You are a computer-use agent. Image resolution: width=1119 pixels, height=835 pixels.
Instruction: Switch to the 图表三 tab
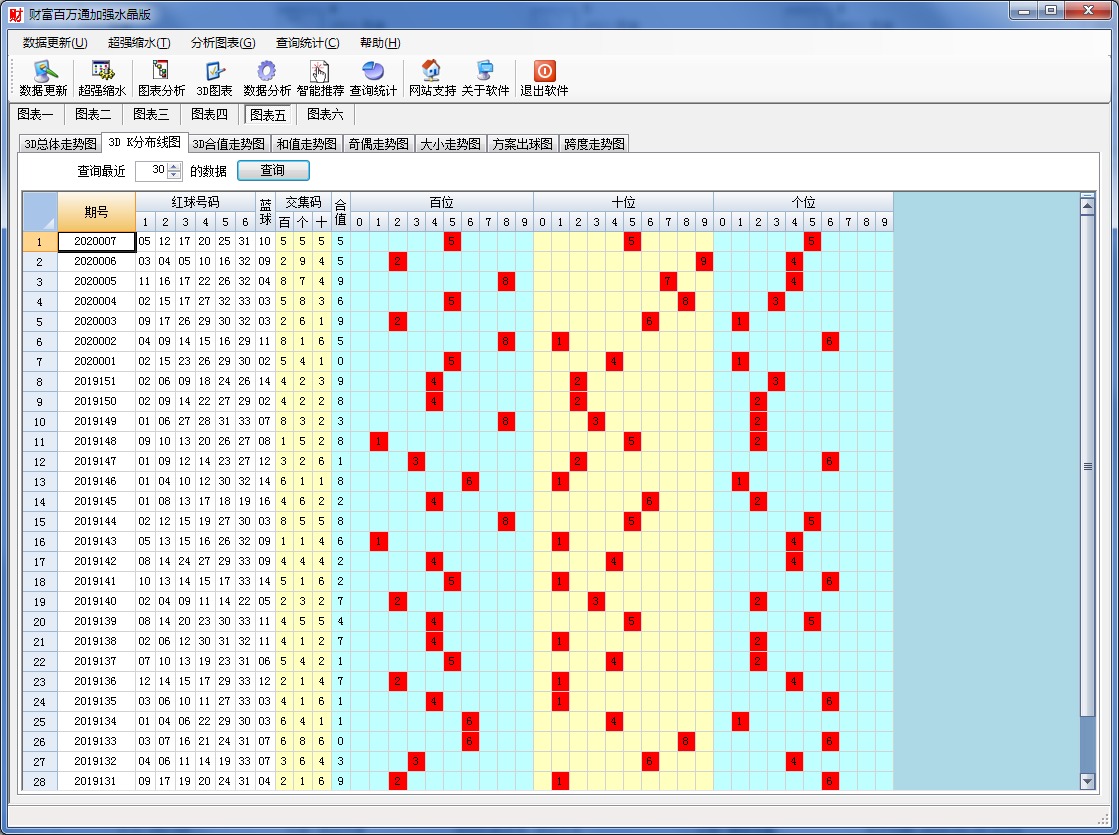coord(151,114)
